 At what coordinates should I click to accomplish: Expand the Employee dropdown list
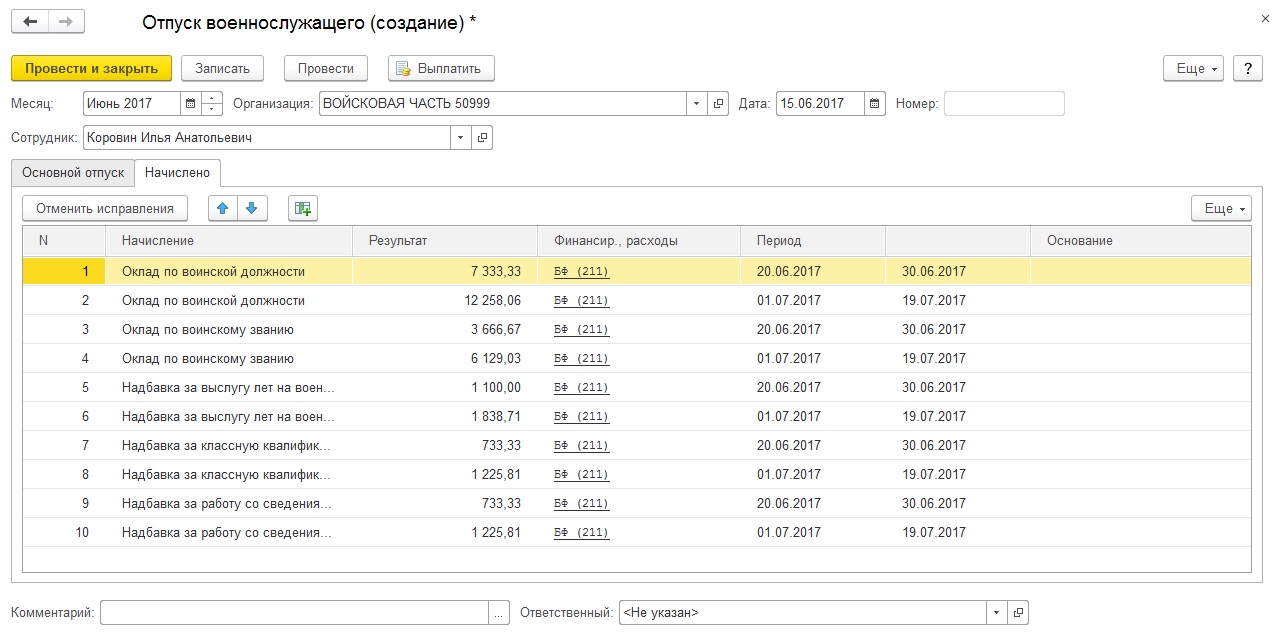pos(460,138)
